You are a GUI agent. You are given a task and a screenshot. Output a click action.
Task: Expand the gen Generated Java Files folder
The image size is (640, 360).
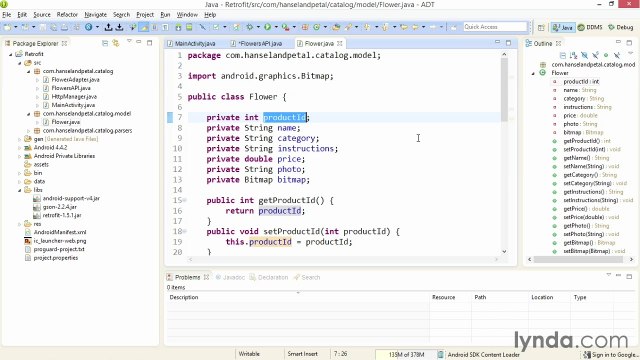pos(20,139)
